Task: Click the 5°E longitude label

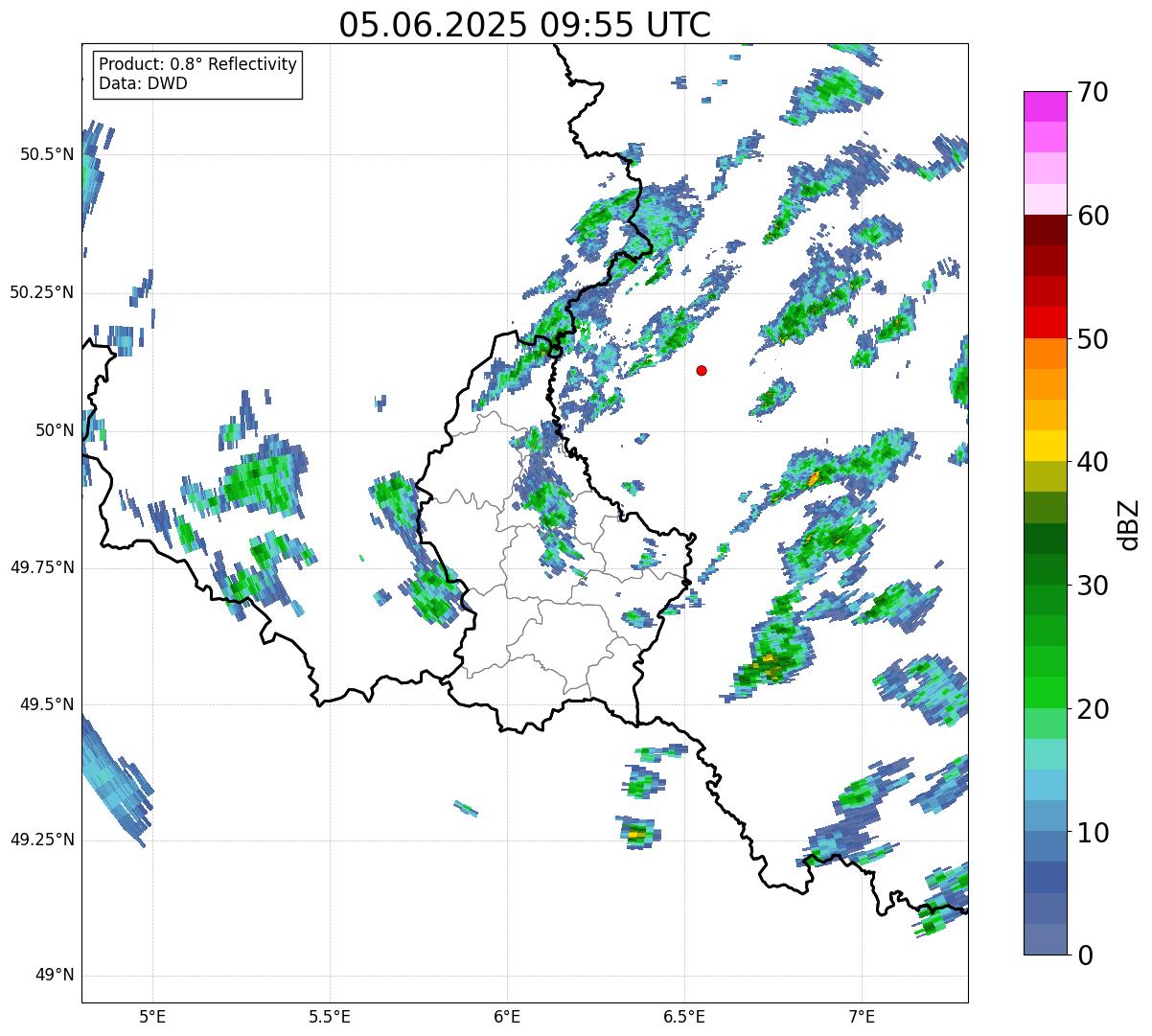Action: click(152, 1016)
